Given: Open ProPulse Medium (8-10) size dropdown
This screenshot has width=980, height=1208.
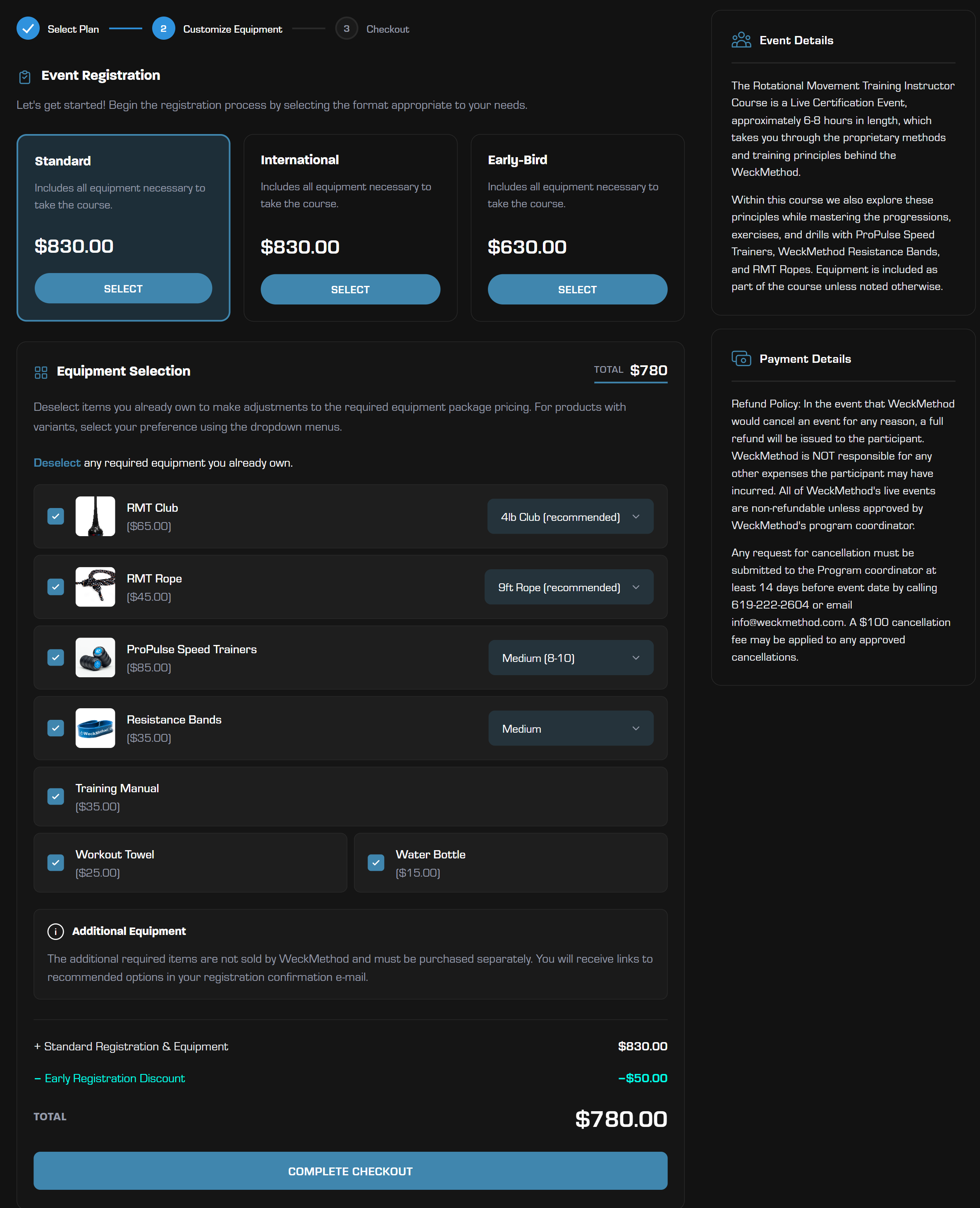Looking at the screenshot, I should tap(570, 658).
